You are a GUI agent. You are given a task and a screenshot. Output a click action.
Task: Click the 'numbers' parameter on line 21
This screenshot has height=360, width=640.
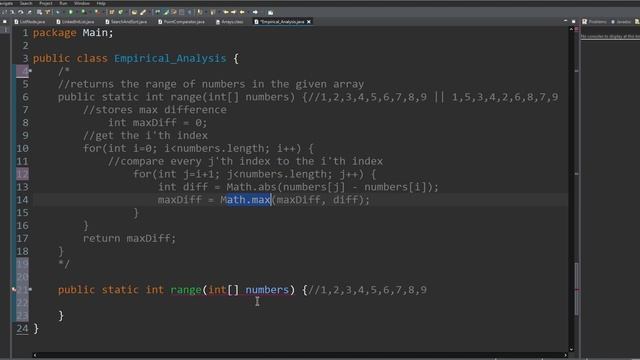tap(267, 290)
